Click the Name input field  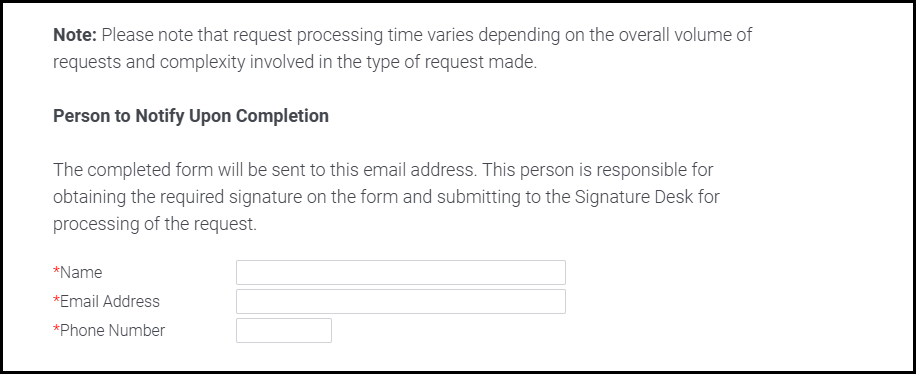[x=401, y=272]
